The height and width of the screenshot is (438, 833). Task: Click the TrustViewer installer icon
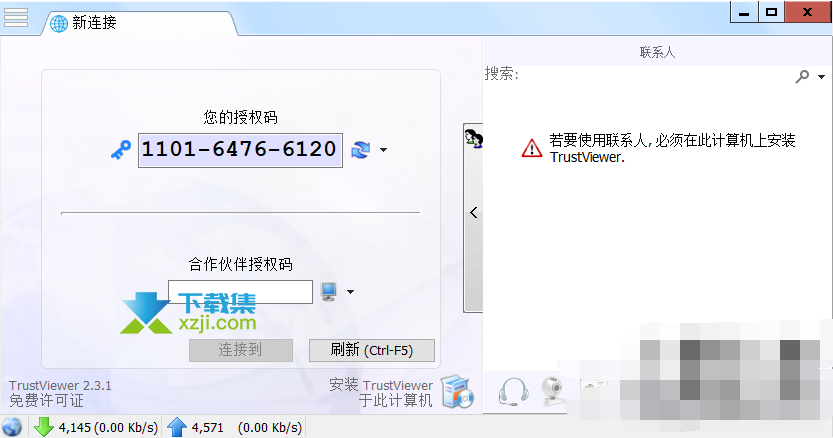coord(456,392)
